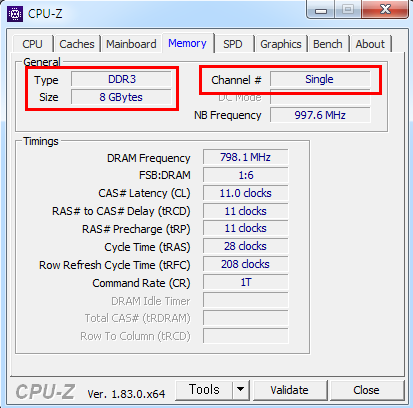
Task: Click the Cycle Time (tRAS) label
Action: click(x=147, y=247)
